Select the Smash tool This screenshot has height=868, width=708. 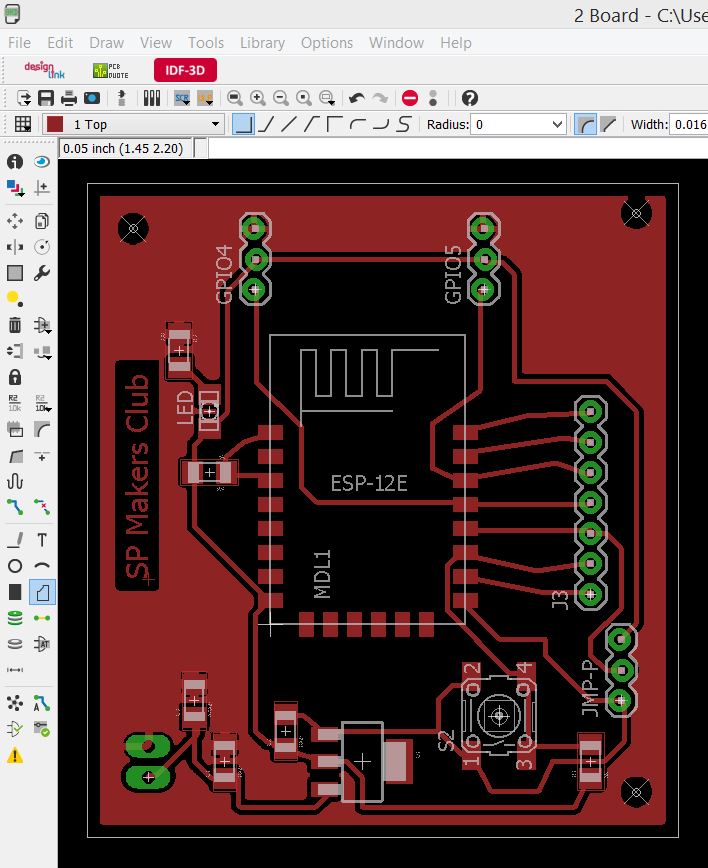[15, 429]
